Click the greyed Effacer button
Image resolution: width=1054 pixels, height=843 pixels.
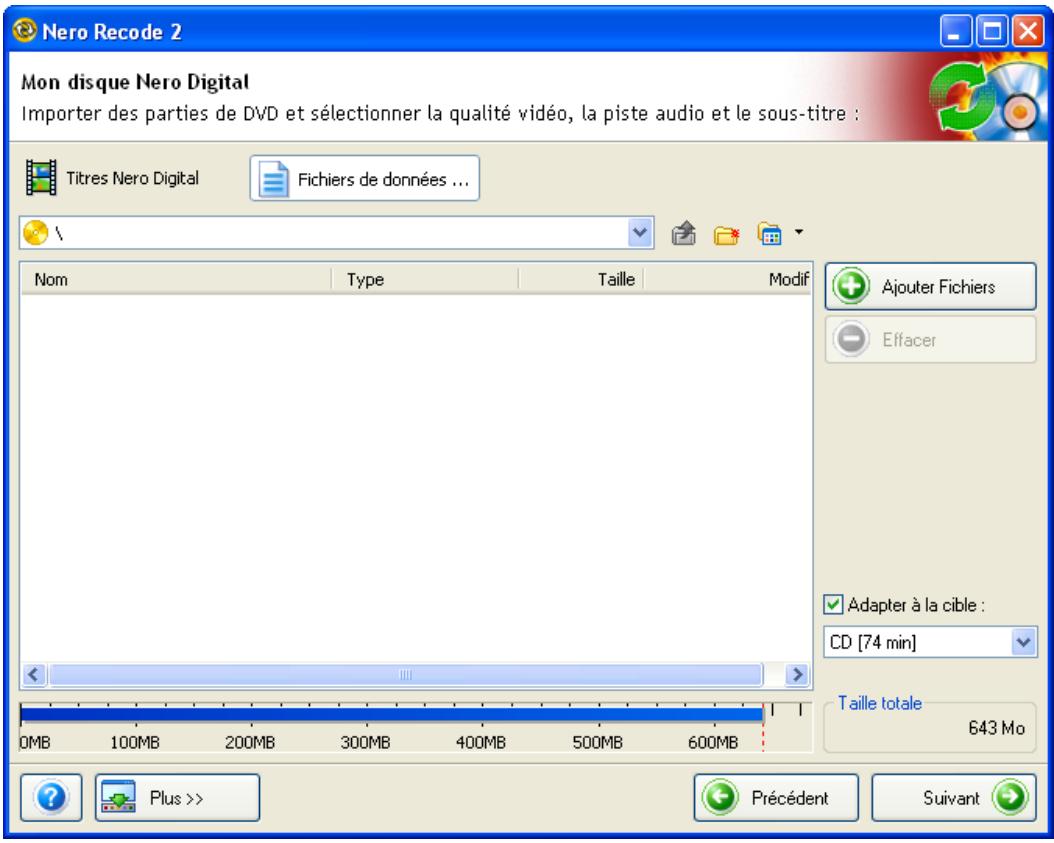coord(930,339)
